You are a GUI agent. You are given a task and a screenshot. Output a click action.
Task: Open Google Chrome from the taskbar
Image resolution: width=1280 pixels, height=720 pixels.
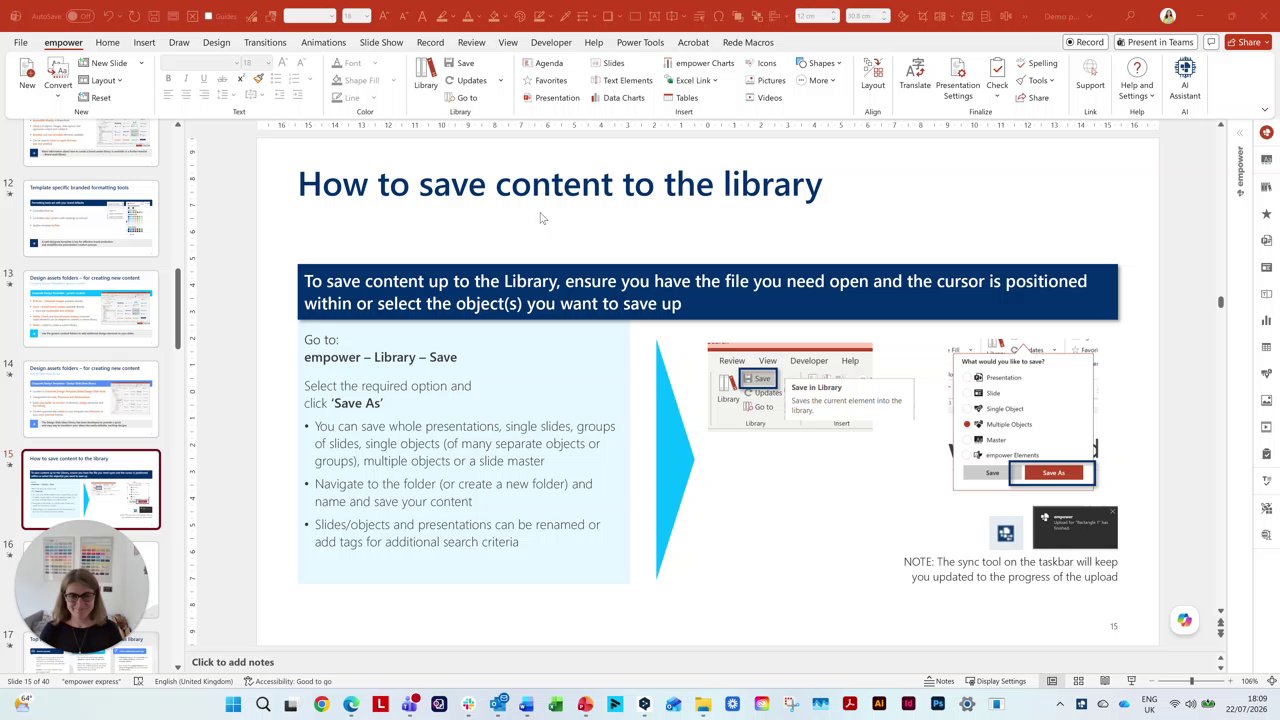(321, 705)
